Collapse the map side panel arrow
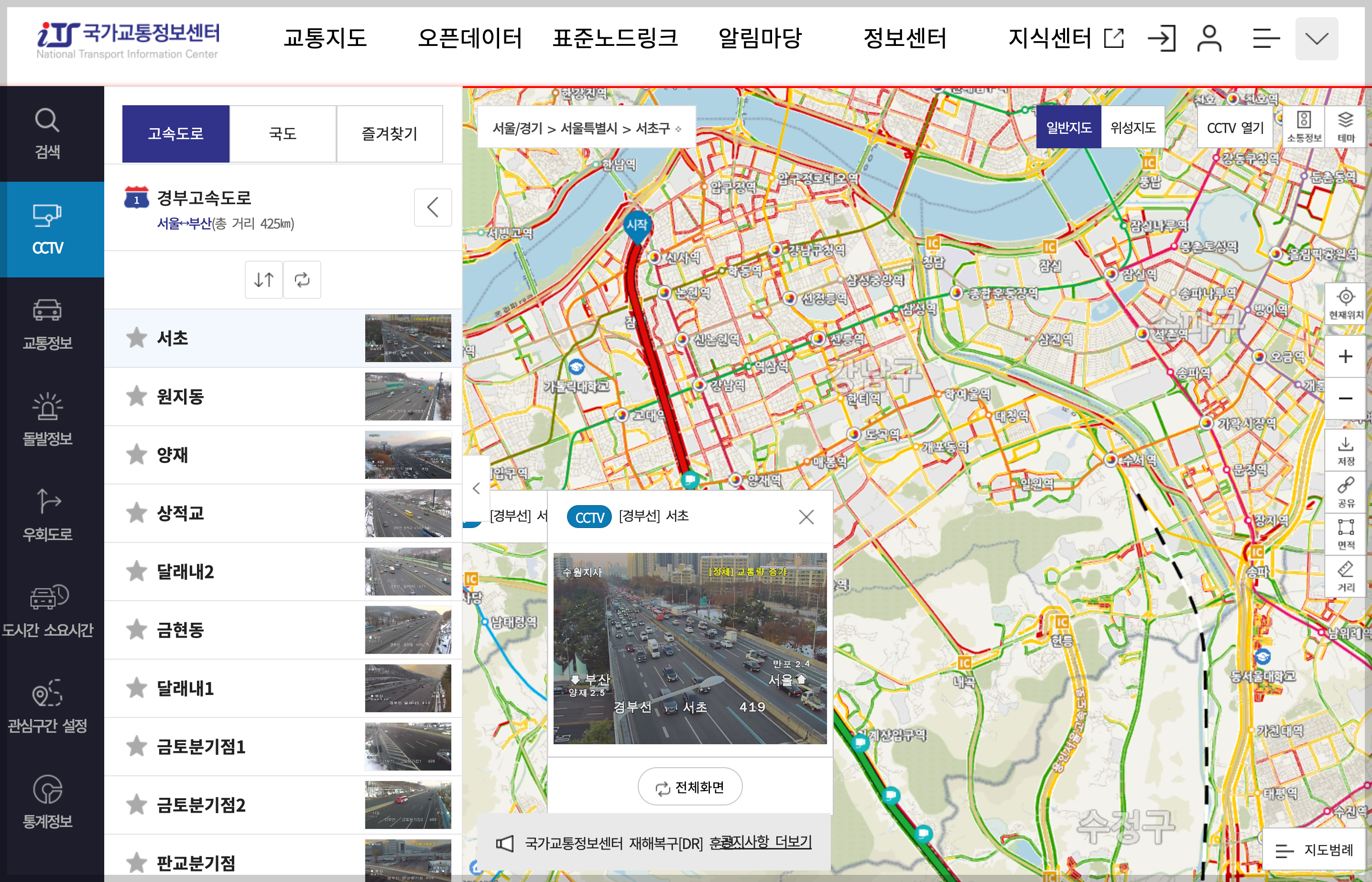The width and height of the screenshot is (1372, 882). click(x=476, y=488)
